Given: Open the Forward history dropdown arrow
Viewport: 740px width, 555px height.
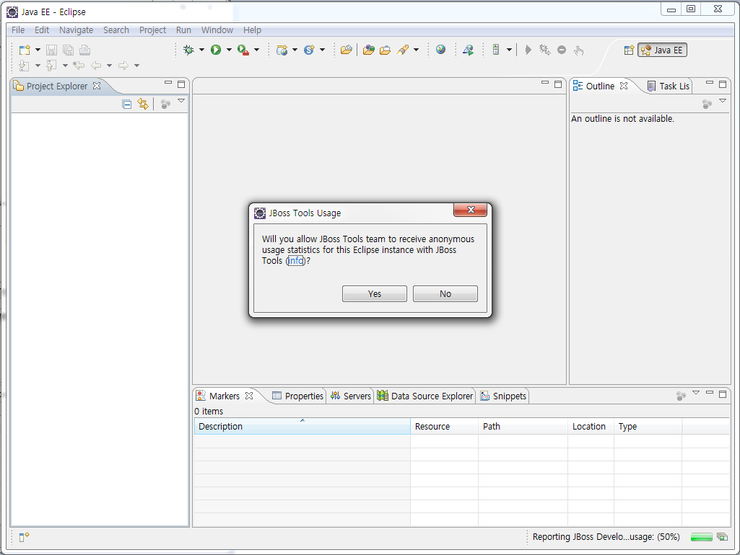Looking at the screenshot, I should click(137, 66).
